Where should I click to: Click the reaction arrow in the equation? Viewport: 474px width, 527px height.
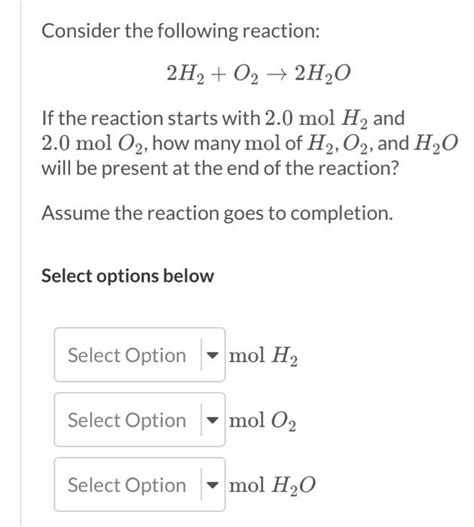click(x=276, y=75)
